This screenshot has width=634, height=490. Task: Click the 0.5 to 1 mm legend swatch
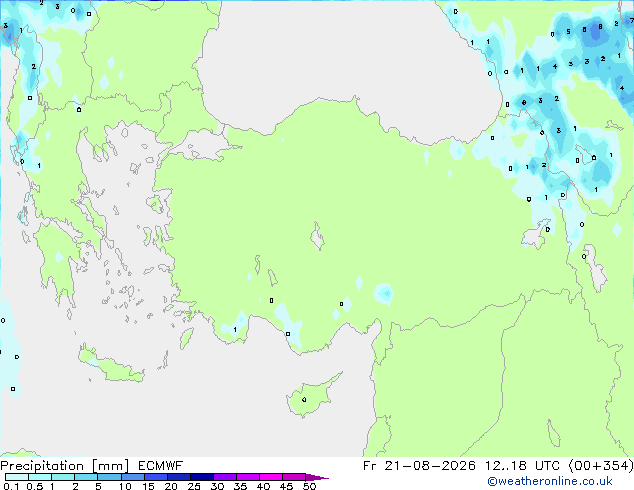tap(40, 477)
